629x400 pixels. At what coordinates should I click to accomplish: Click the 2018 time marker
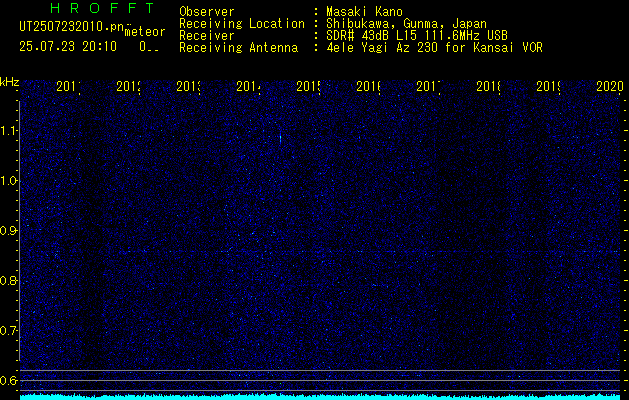(489, 86)
